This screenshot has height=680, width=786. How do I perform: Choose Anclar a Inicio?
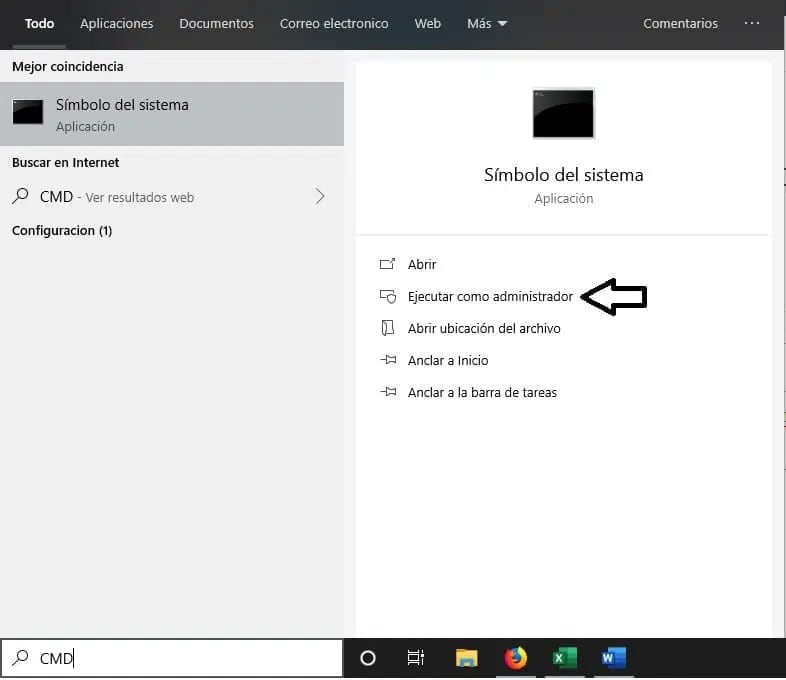(448, 360)
